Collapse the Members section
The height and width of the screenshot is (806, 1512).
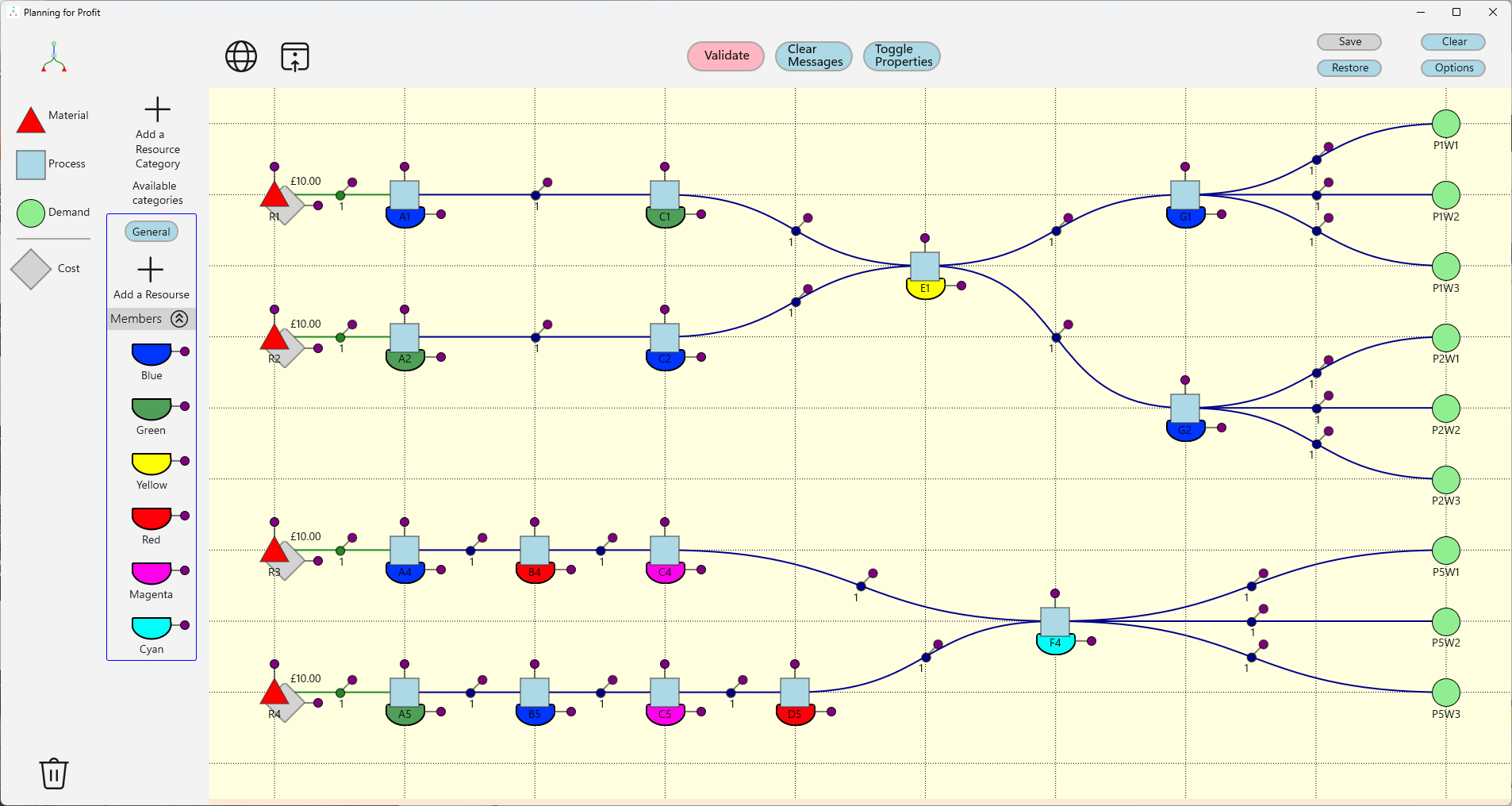[x=180, y=318]
